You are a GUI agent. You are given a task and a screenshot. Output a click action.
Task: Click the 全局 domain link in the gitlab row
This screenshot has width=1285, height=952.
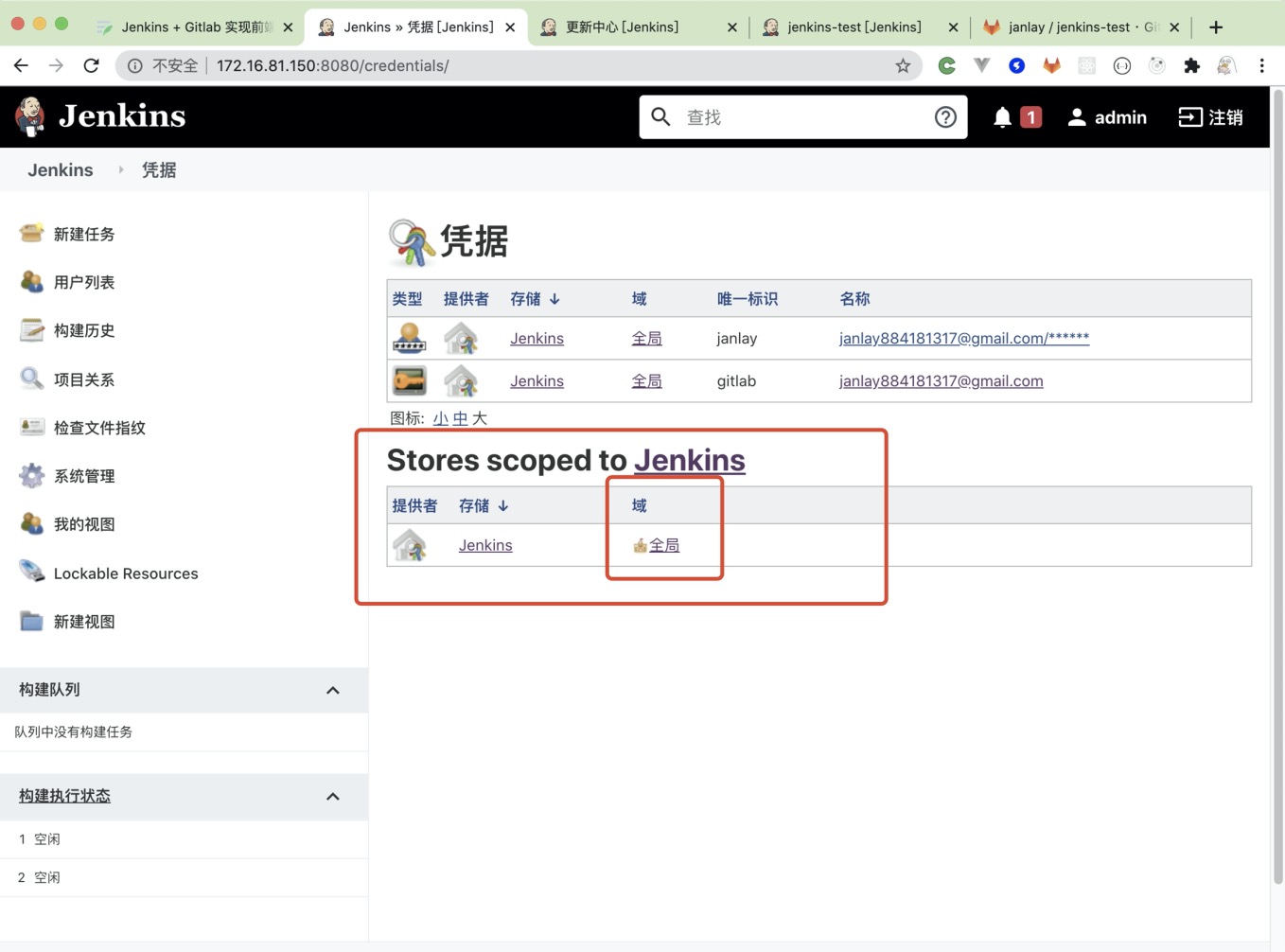point(647,380)
